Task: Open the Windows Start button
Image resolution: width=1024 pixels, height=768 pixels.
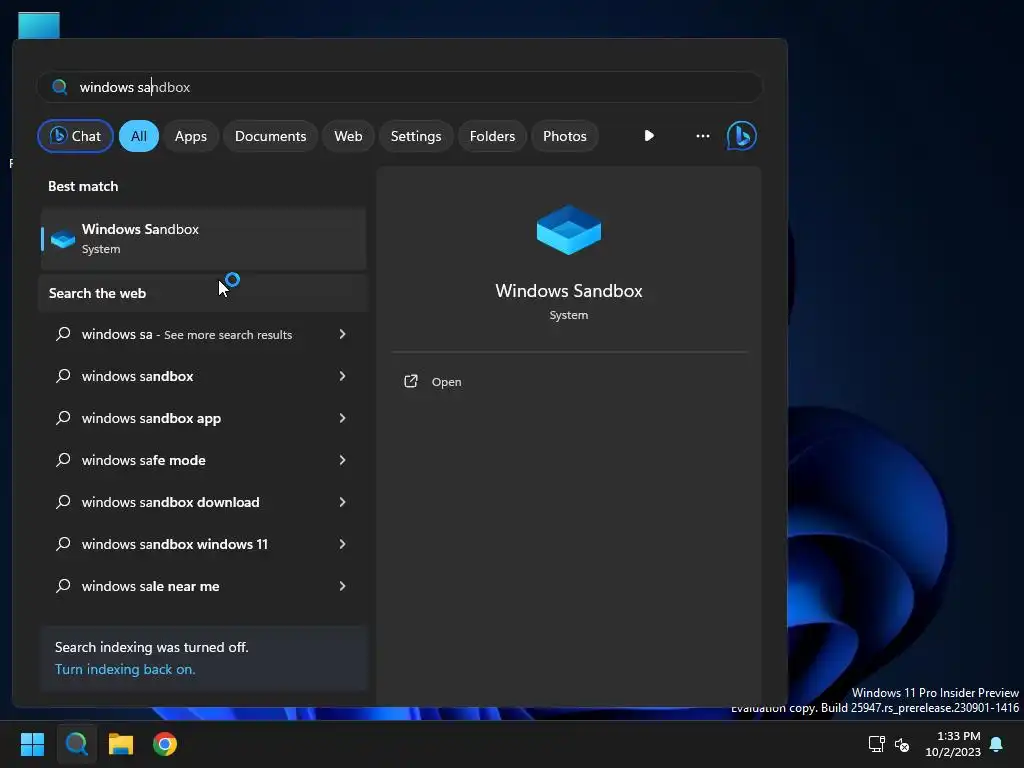Action: pyautogui.click(x=32, y=744)
